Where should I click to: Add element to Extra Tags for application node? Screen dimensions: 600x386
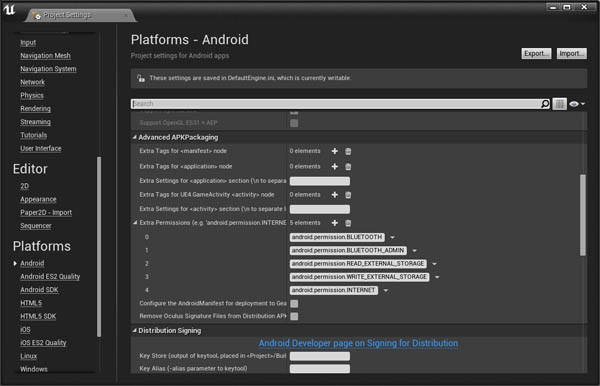click(334, 166)
